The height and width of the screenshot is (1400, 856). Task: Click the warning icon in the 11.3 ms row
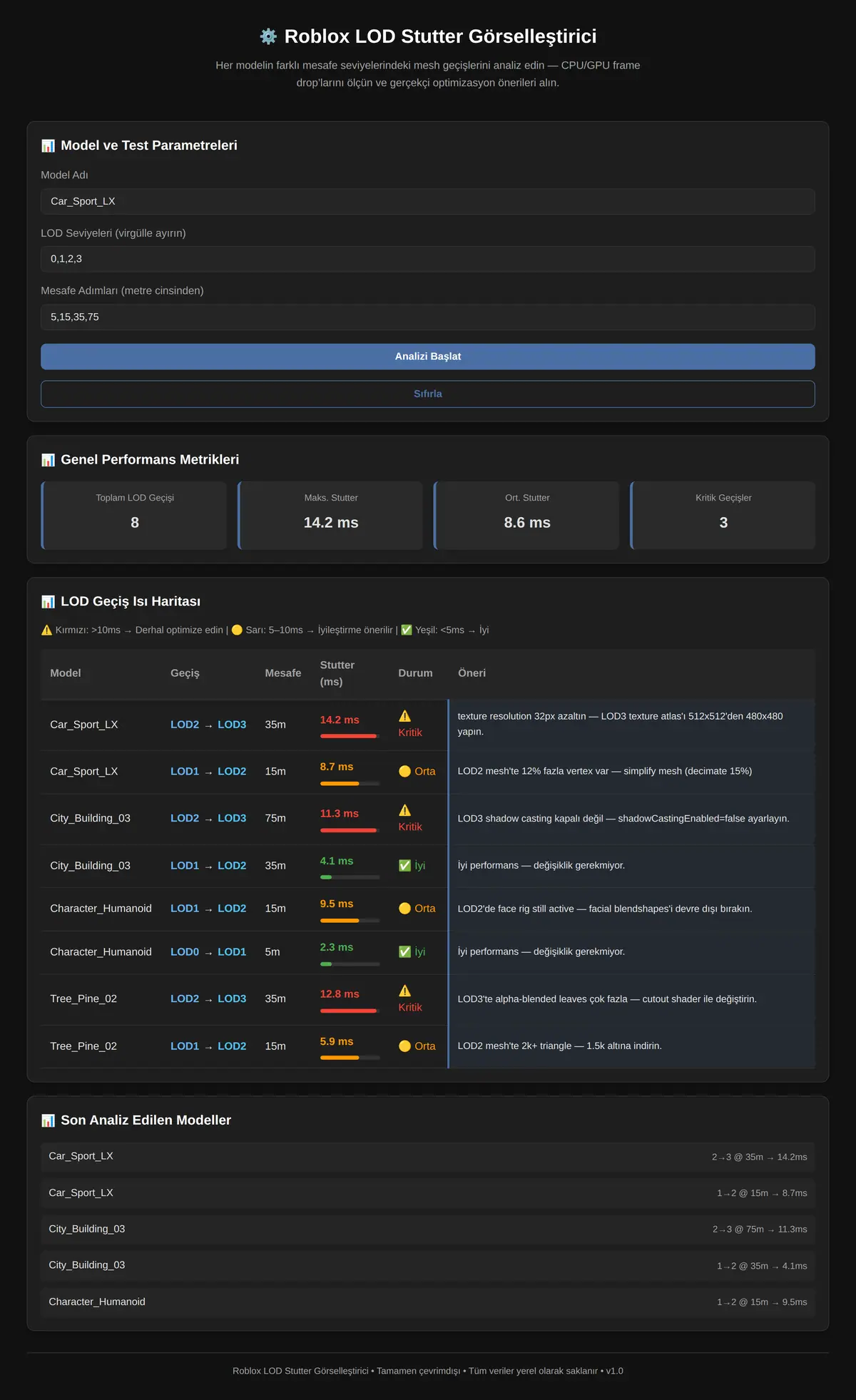404,810
